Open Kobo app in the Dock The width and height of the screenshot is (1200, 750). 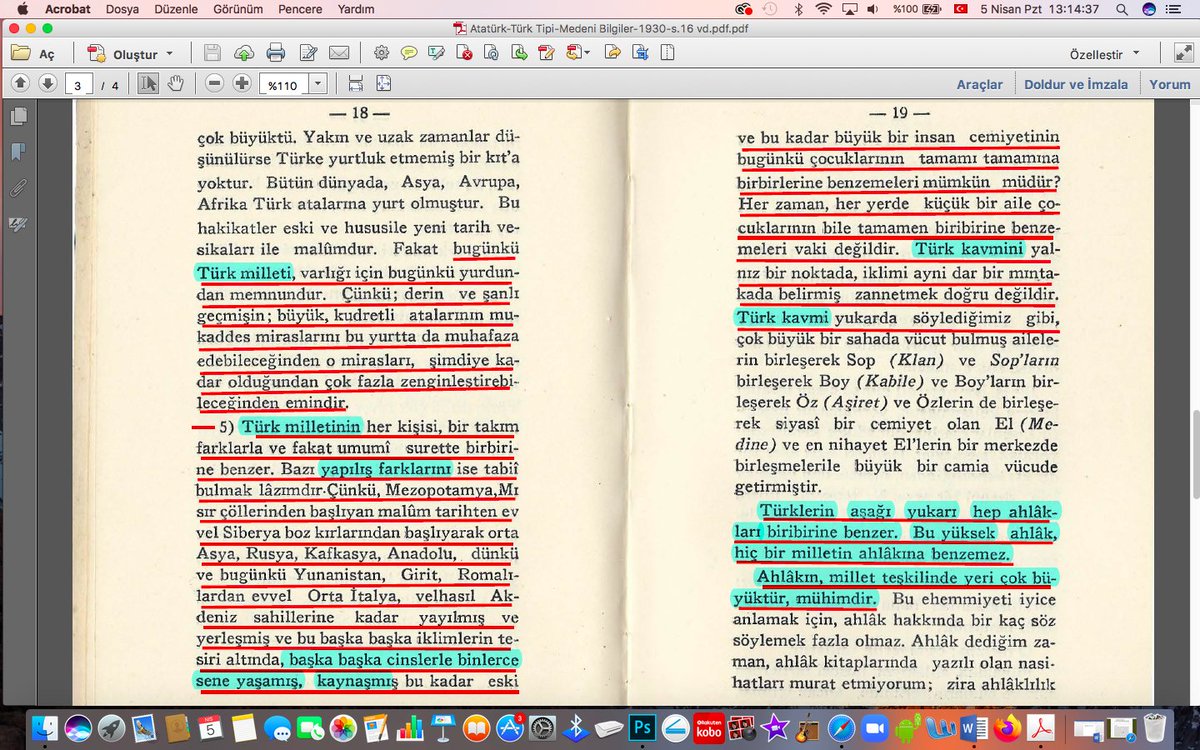tap(708, 728)
